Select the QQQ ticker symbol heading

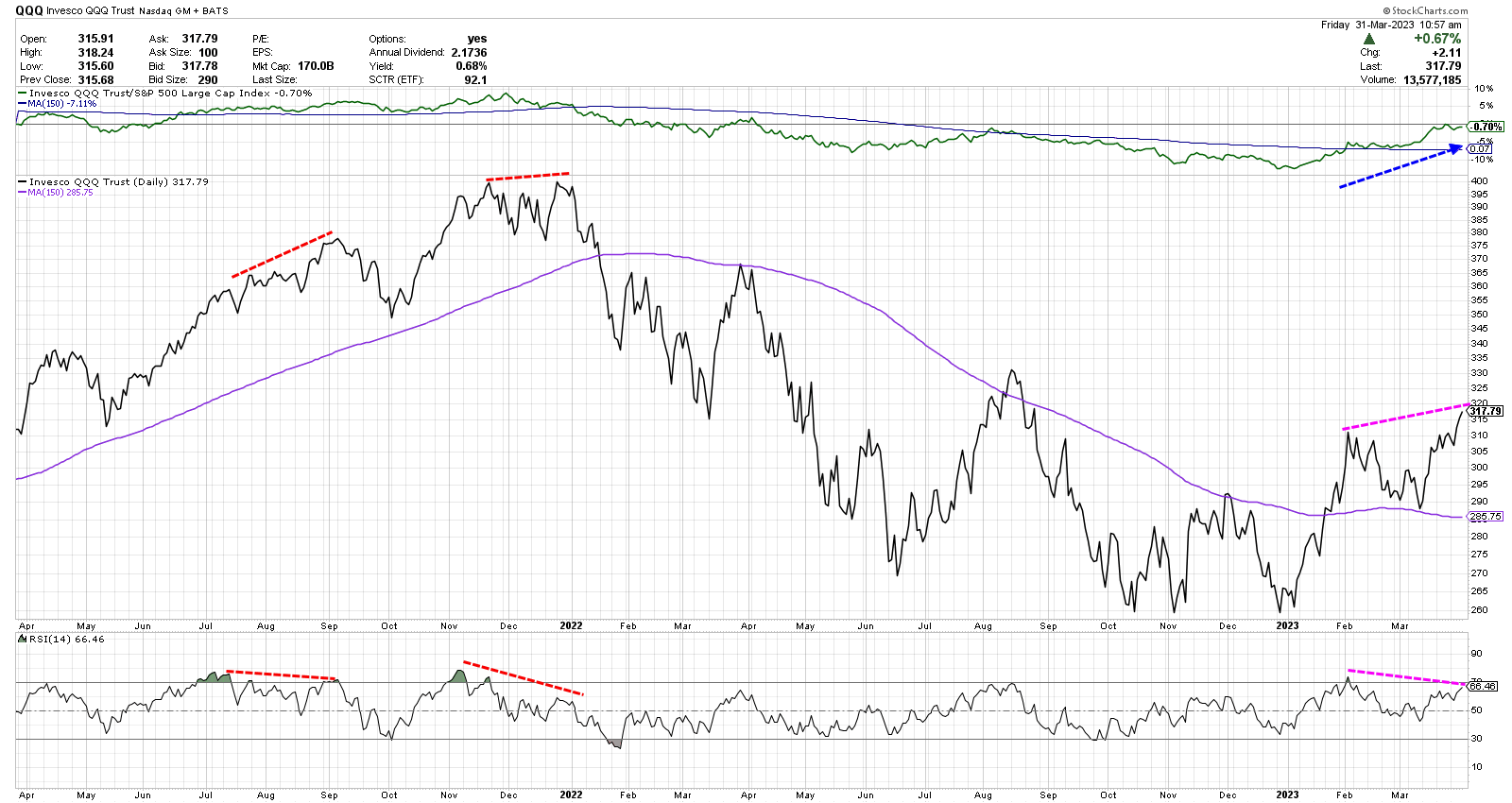pos(29,10)
